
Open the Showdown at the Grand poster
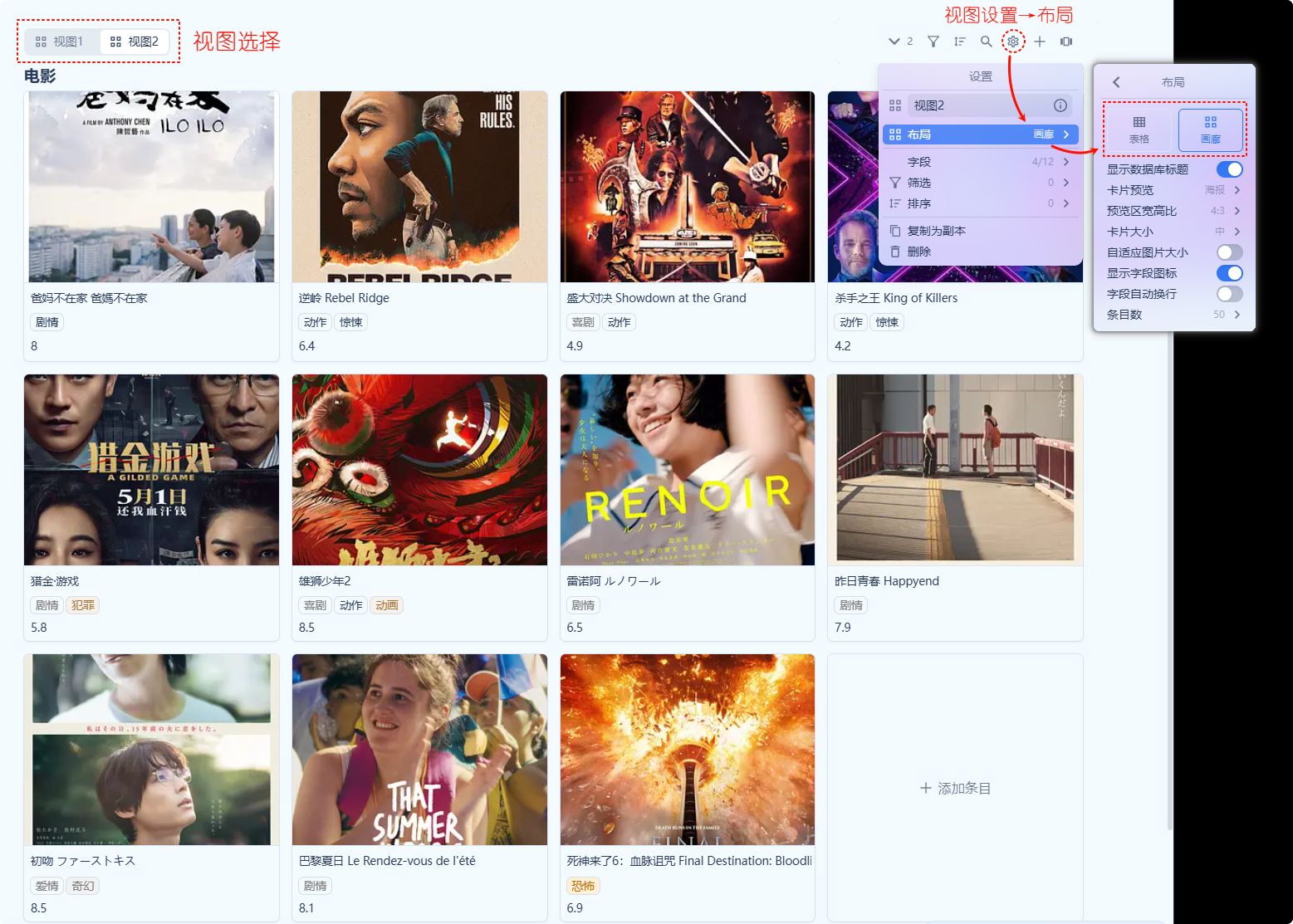click(688, 187)
